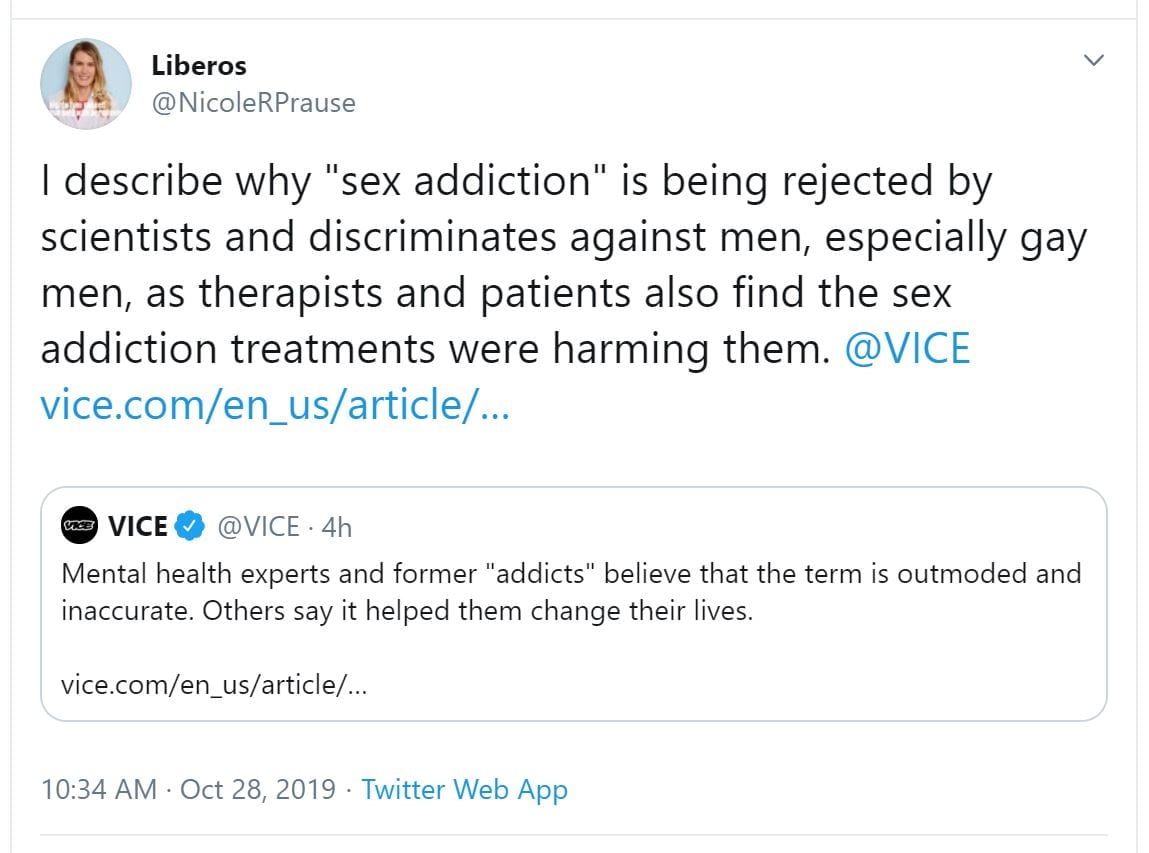The image size is (1149, 853).
Task: Click the blue @VICE mention in tweet text
Action: (x=907, y=348)
